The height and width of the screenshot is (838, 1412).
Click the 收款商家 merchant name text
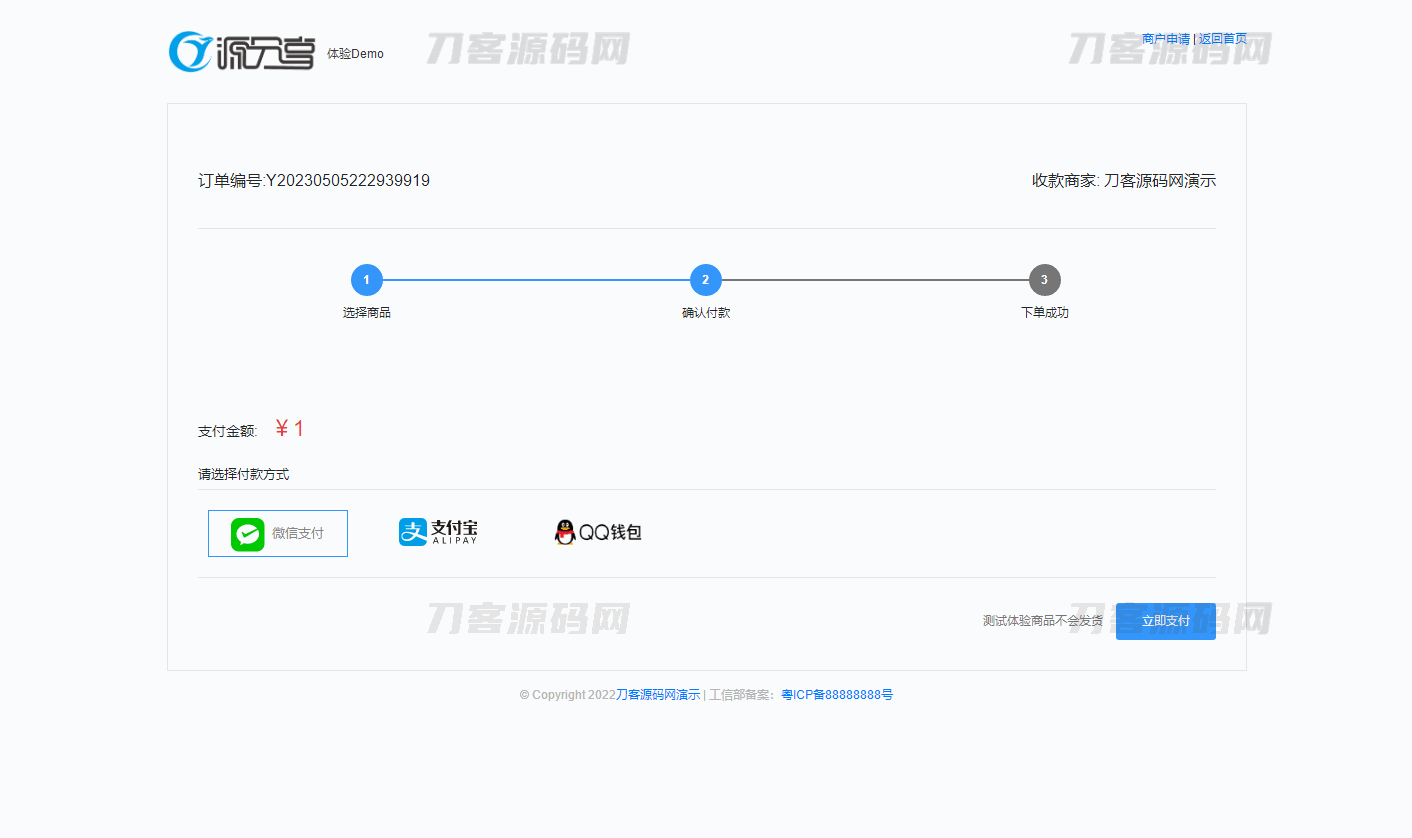tap(1123, 181)
